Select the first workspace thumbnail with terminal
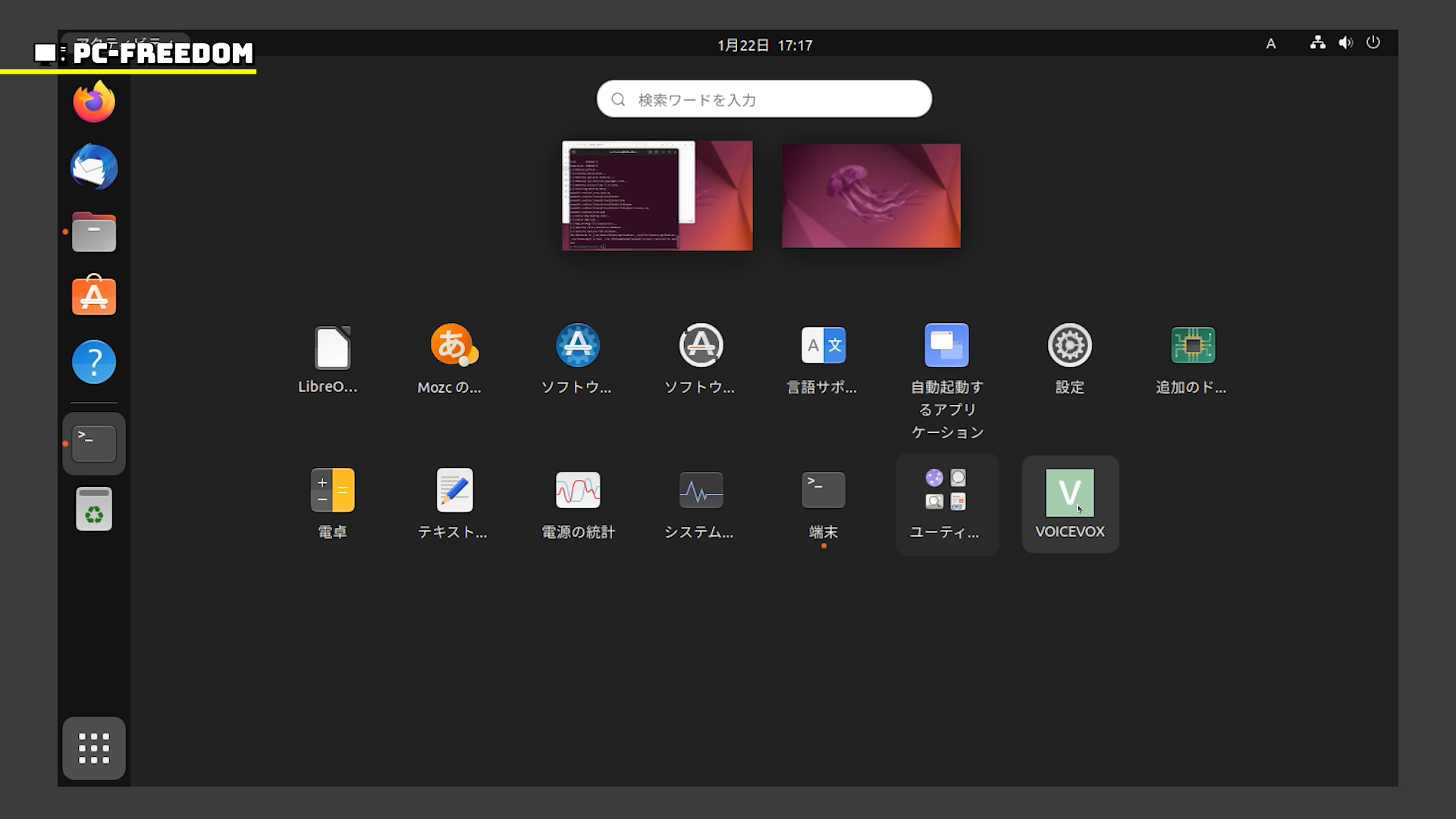The height and width of the screenshot is (819, 1456). click(x=657, y=196)
